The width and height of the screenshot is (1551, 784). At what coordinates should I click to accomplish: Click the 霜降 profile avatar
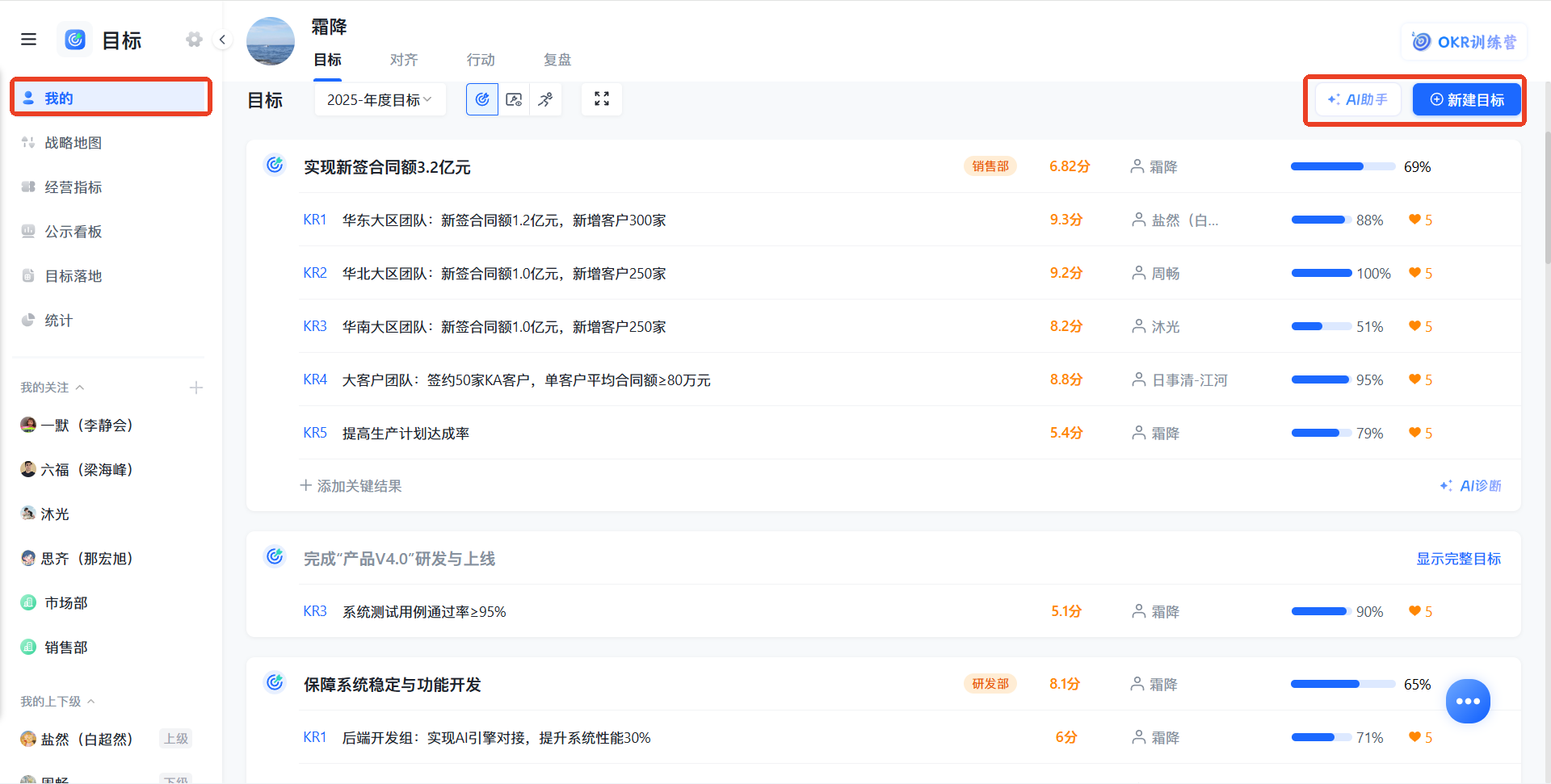tap(271, 41)
